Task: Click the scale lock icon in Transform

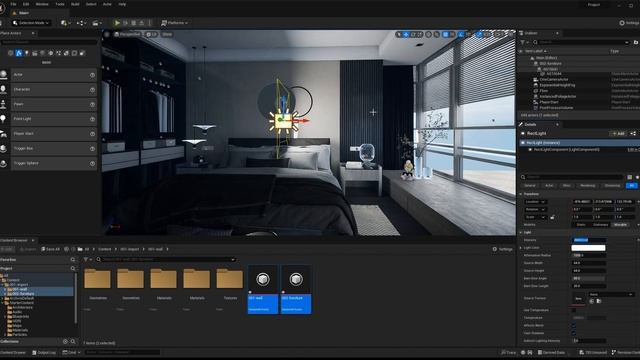Action: (552, 217)
